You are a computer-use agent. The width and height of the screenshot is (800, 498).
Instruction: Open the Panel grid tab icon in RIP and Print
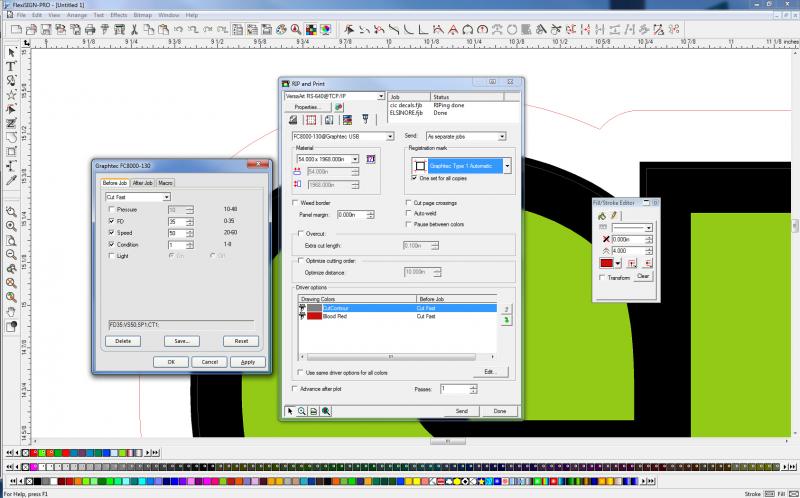click(311, 120)
